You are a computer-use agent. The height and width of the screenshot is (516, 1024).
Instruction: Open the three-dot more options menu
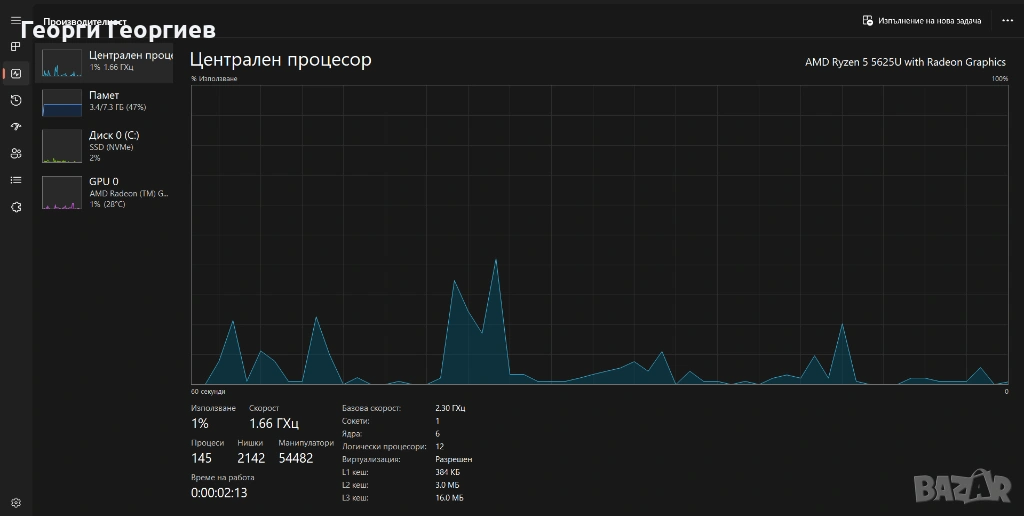coord(1006,20)
